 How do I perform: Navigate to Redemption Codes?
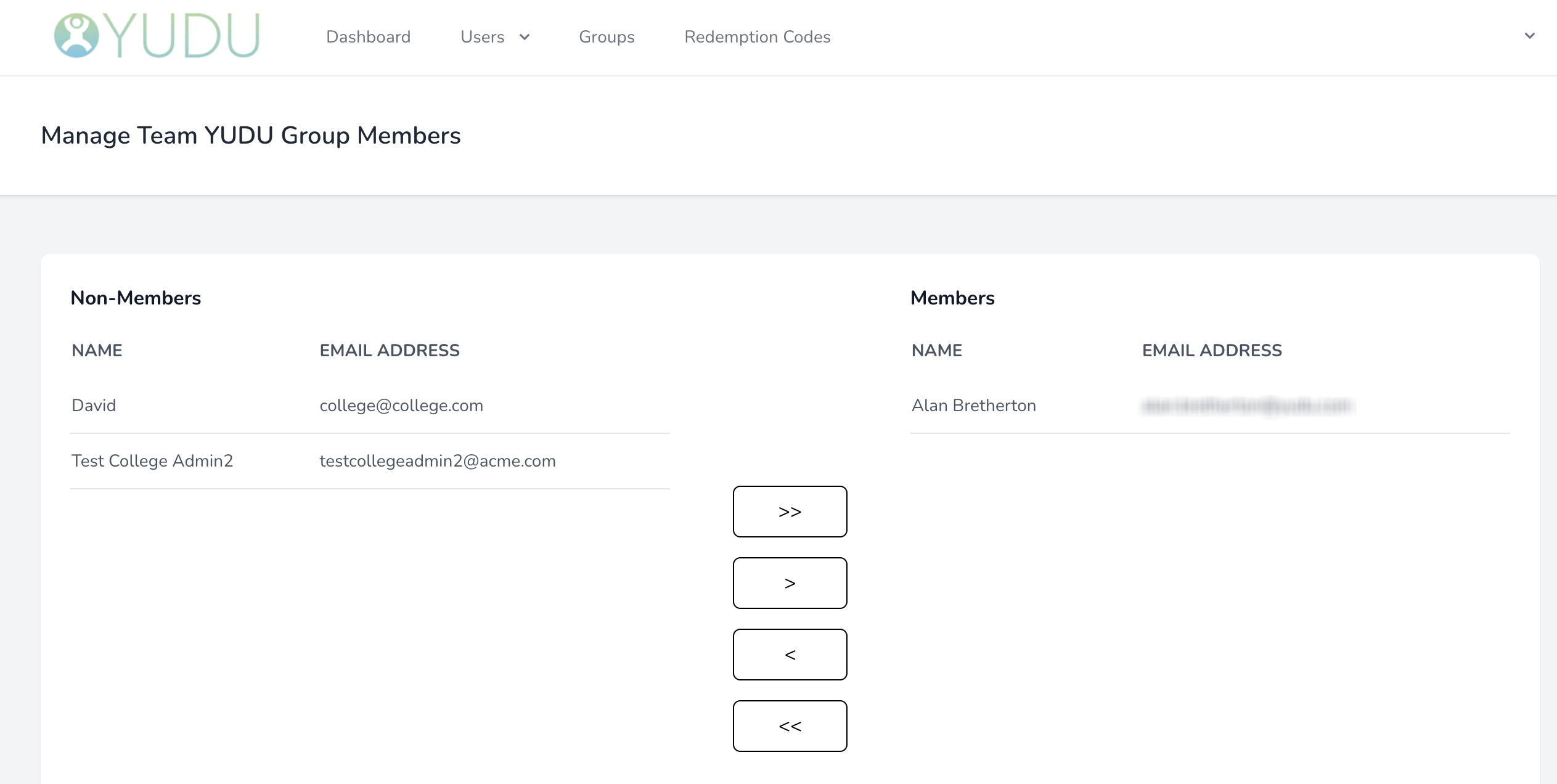[x=757, y=36]
